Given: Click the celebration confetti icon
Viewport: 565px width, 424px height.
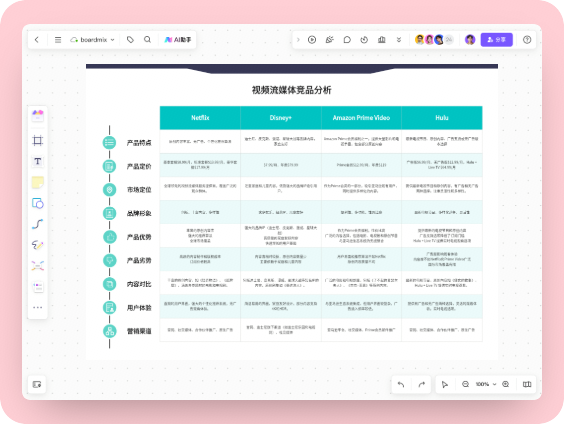Looking at the screenshot, I should (x=329, y=40).
